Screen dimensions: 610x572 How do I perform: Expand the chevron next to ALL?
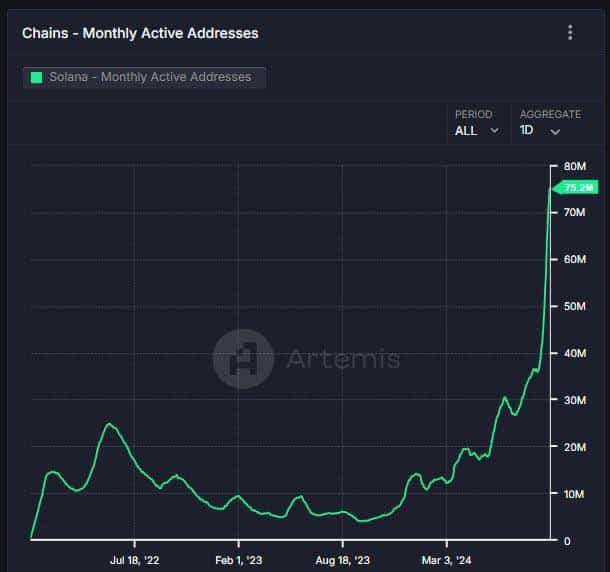[494, 131]
